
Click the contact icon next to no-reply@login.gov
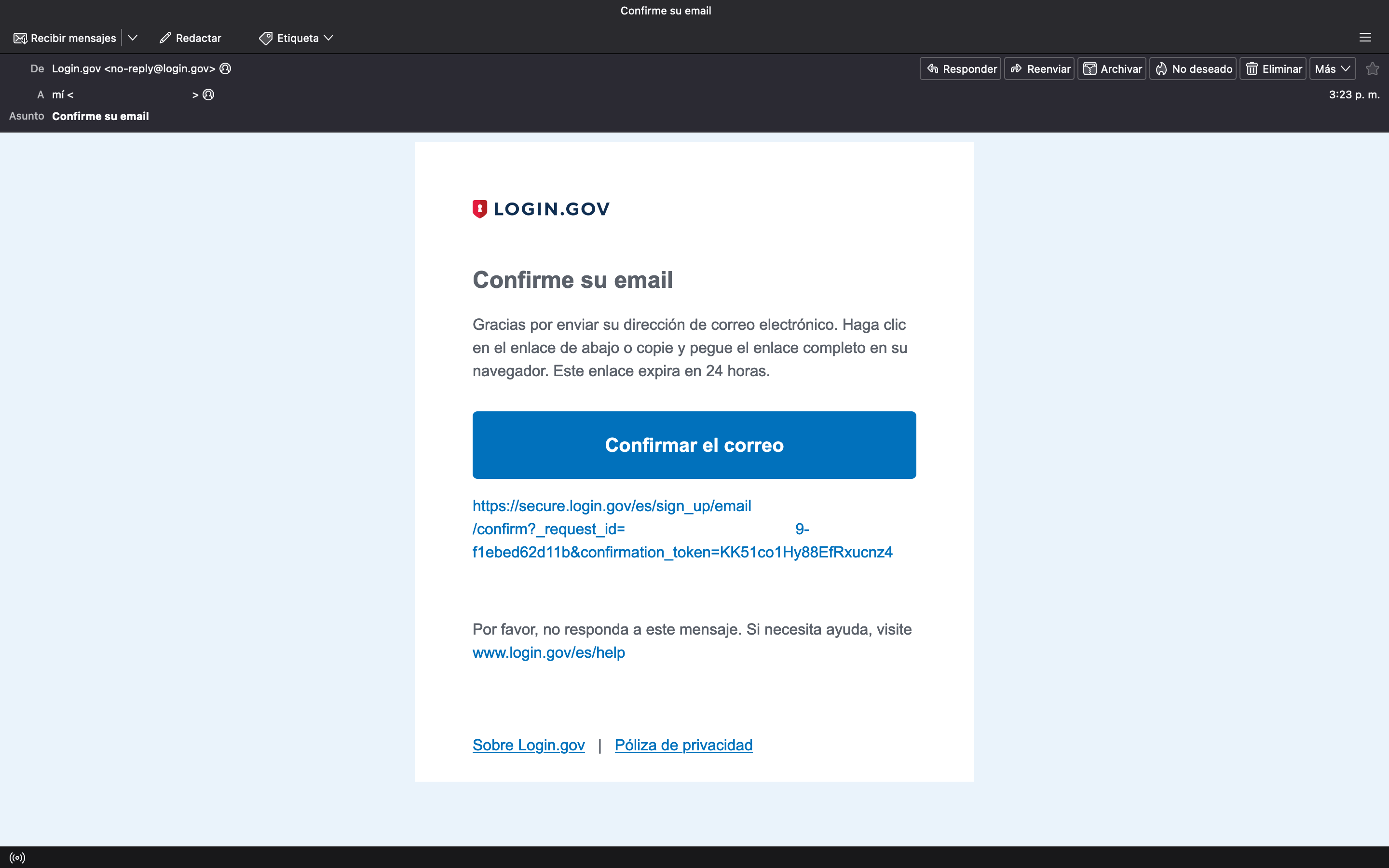[x=226, y=68]
